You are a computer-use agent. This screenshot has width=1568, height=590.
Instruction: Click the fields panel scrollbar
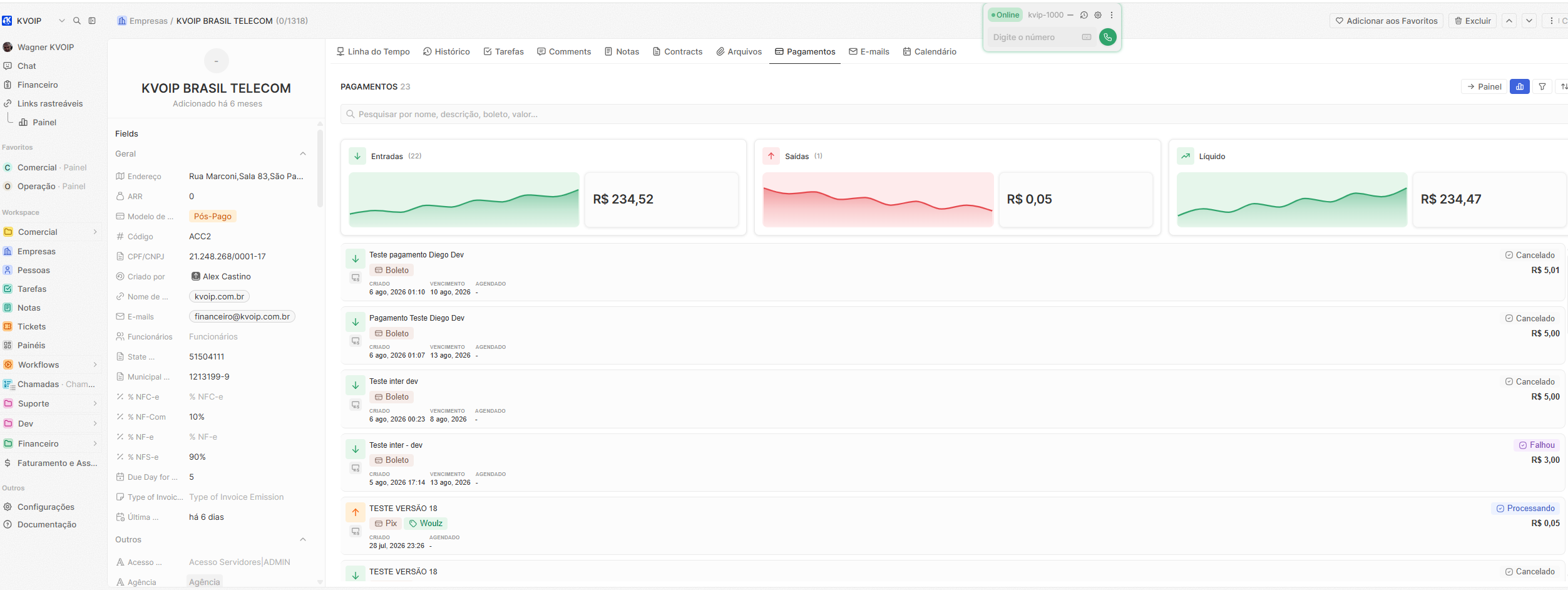coord(320,168)
